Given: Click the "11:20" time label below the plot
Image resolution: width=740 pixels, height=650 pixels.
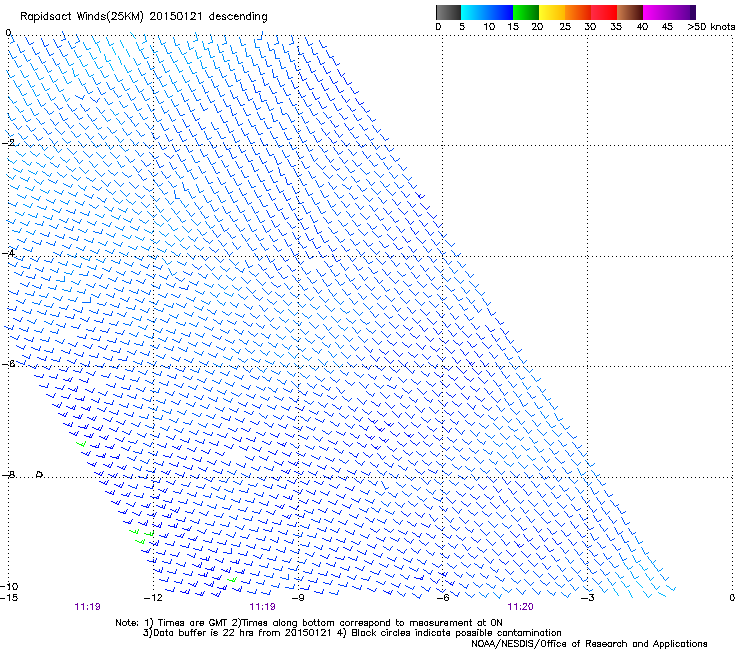Looking at the screenshot, I should pyautogui.click(x=520, y=607).
